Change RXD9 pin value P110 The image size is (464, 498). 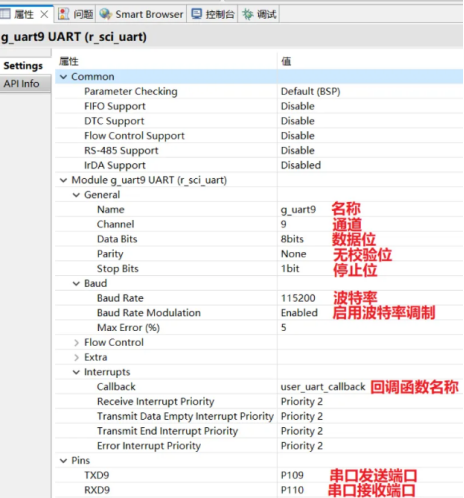coord(292,490)
